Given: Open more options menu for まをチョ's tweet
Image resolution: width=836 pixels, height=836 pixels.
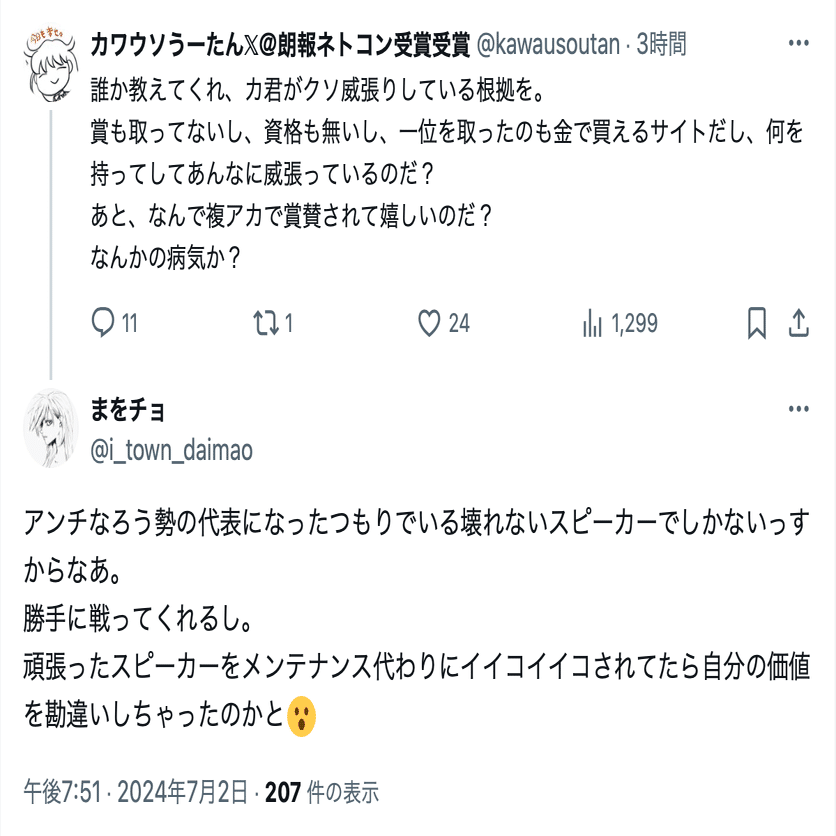Looking at the screenshot, I should (x=798, y=410).
